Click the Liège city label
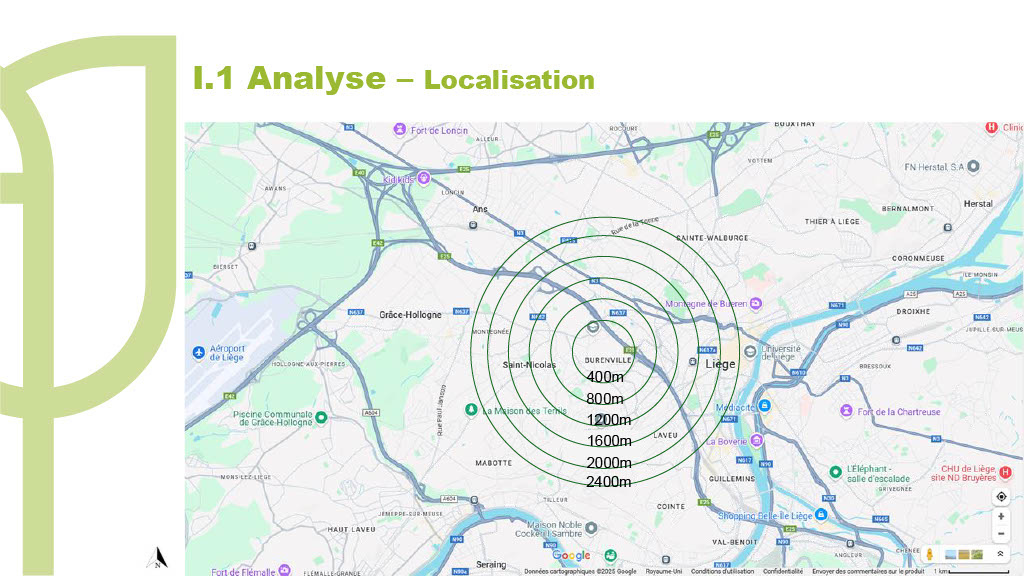The height and width of the screenshot is (576, 1024). pyautogui.click(x=720, y=364)
